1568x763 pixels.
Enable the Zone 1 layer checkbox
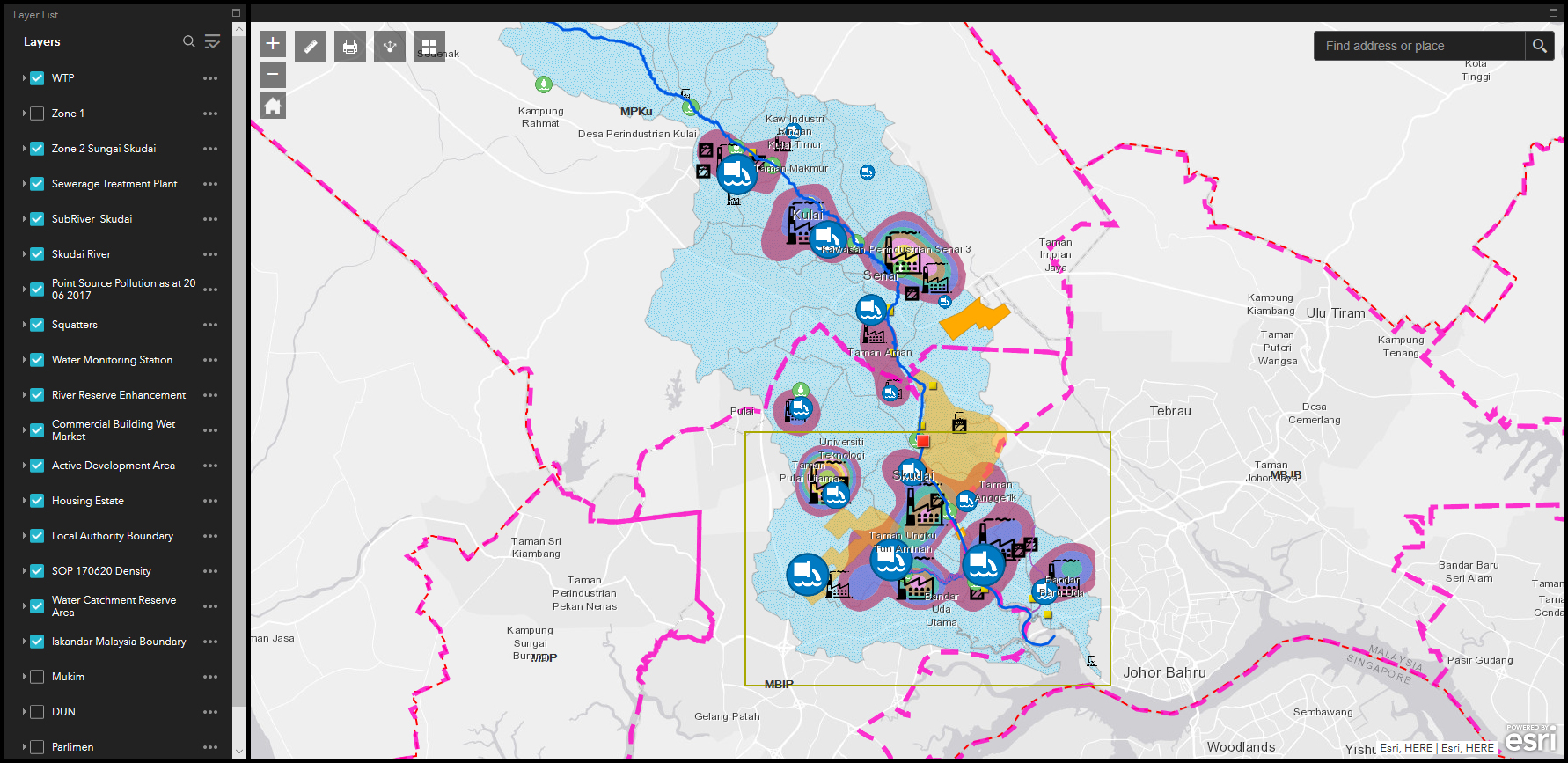click(x=37, y=114)
